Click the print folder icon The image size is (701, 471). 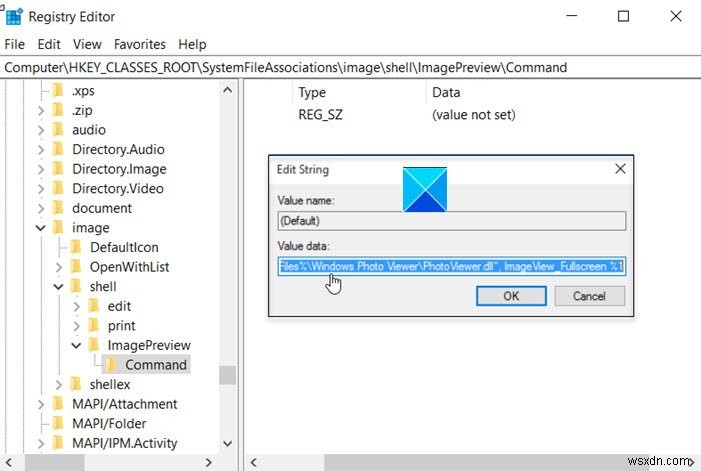click(x=94, y=326)
